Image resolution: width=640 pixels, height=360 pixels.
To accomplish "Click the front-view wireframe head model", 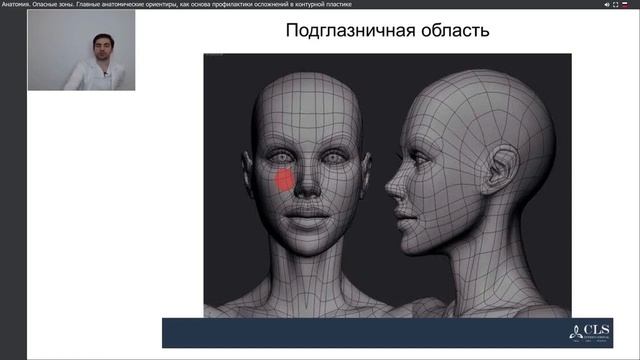I will 307,192.
